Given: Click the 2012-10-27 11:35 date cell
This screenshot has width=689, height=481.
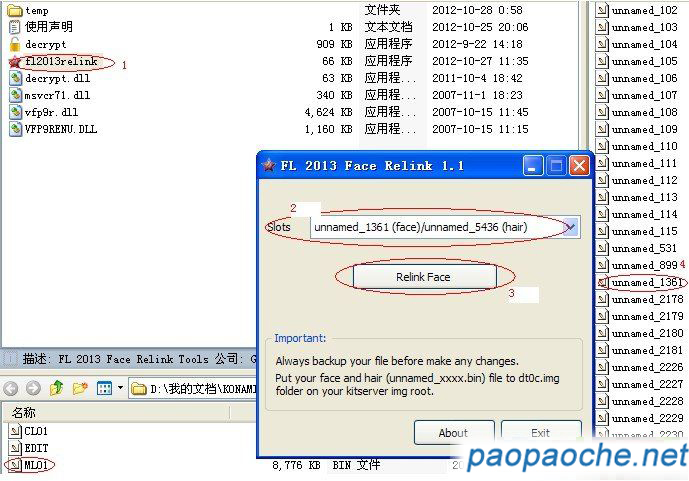Looking at the screenshot, I should tap(480, 61).
